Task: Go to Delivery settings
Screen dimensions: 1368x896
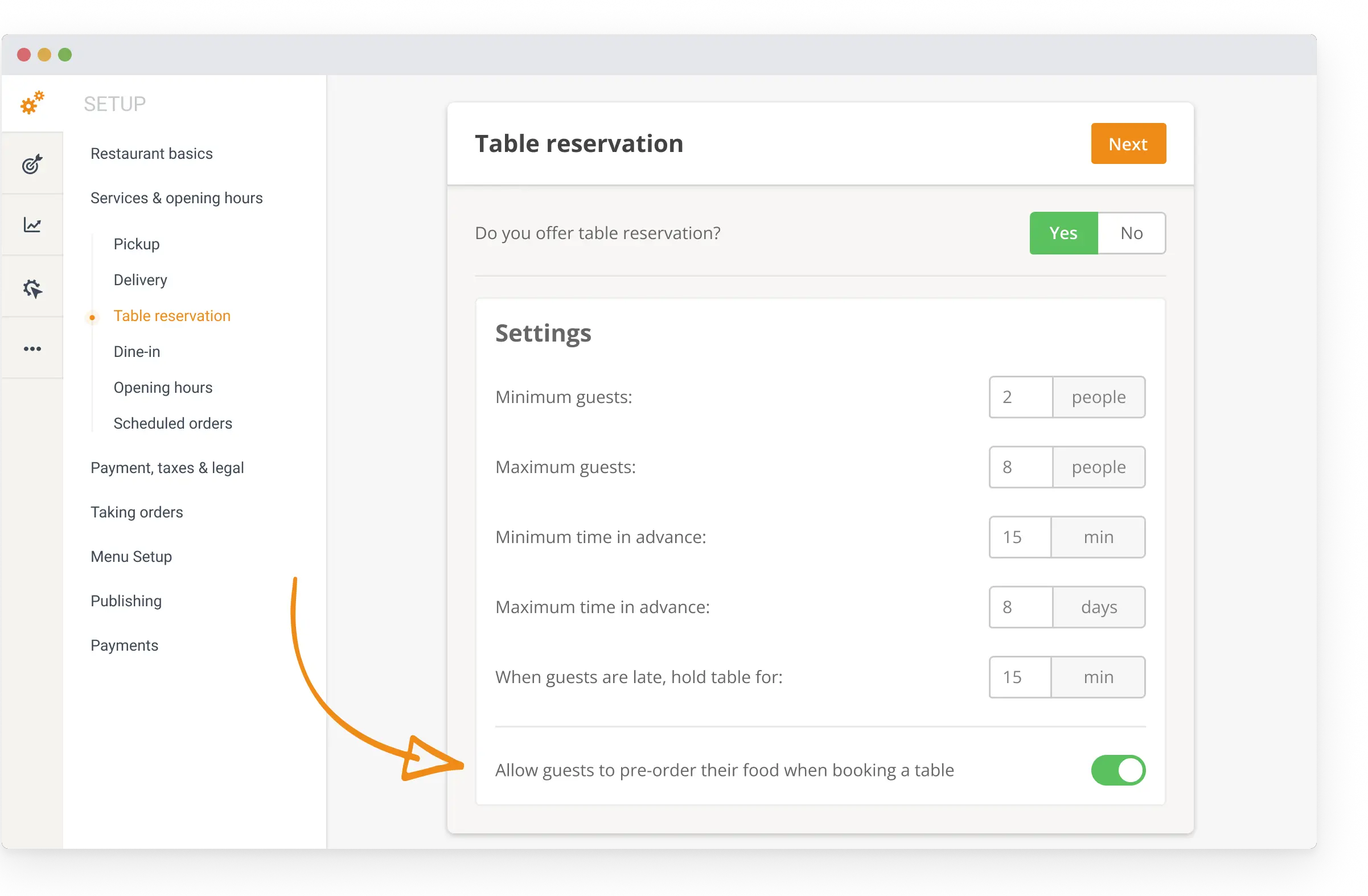Action: 140,280
